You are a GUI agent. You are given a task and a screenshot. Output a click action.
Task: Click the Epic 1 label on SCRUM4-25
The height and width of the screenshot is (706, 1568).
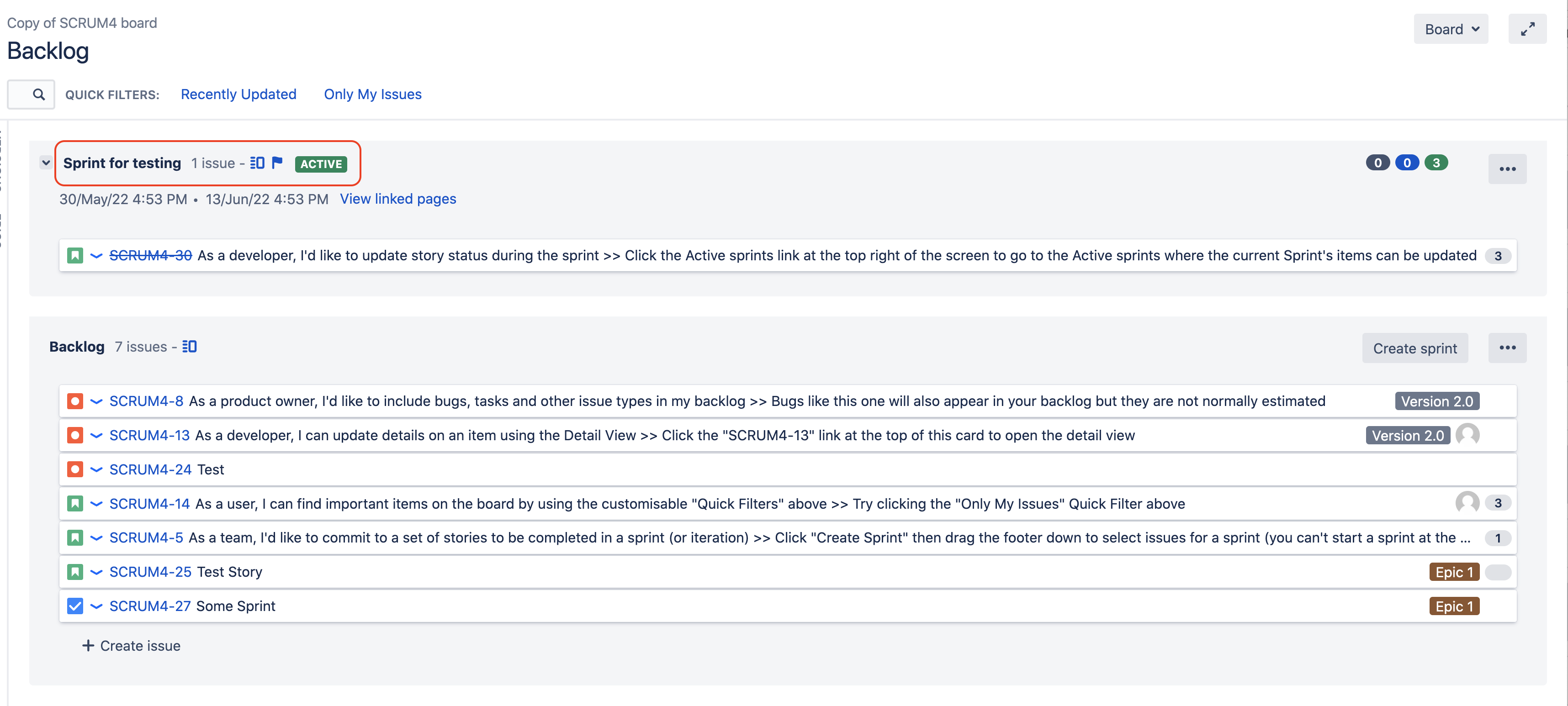(1454, 572)
